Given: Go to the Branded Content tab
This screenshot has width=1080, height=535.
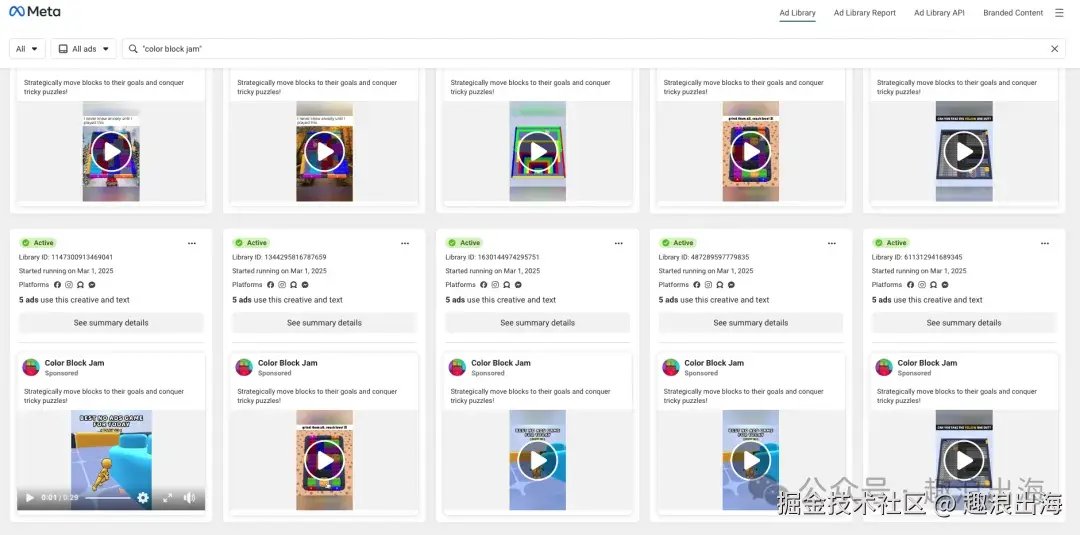Looking at the screenshot, I should 1013,12.
